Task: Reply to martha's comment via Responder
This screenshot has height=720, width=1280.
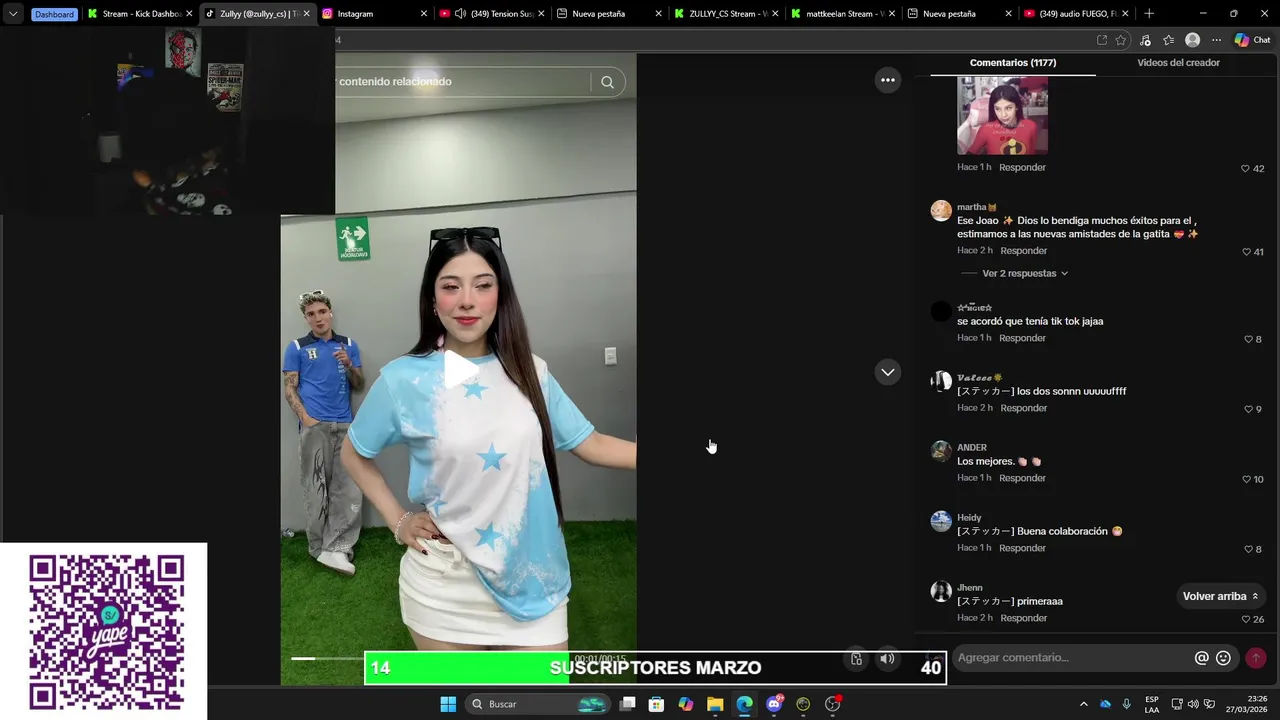Action: point(1023,251)
